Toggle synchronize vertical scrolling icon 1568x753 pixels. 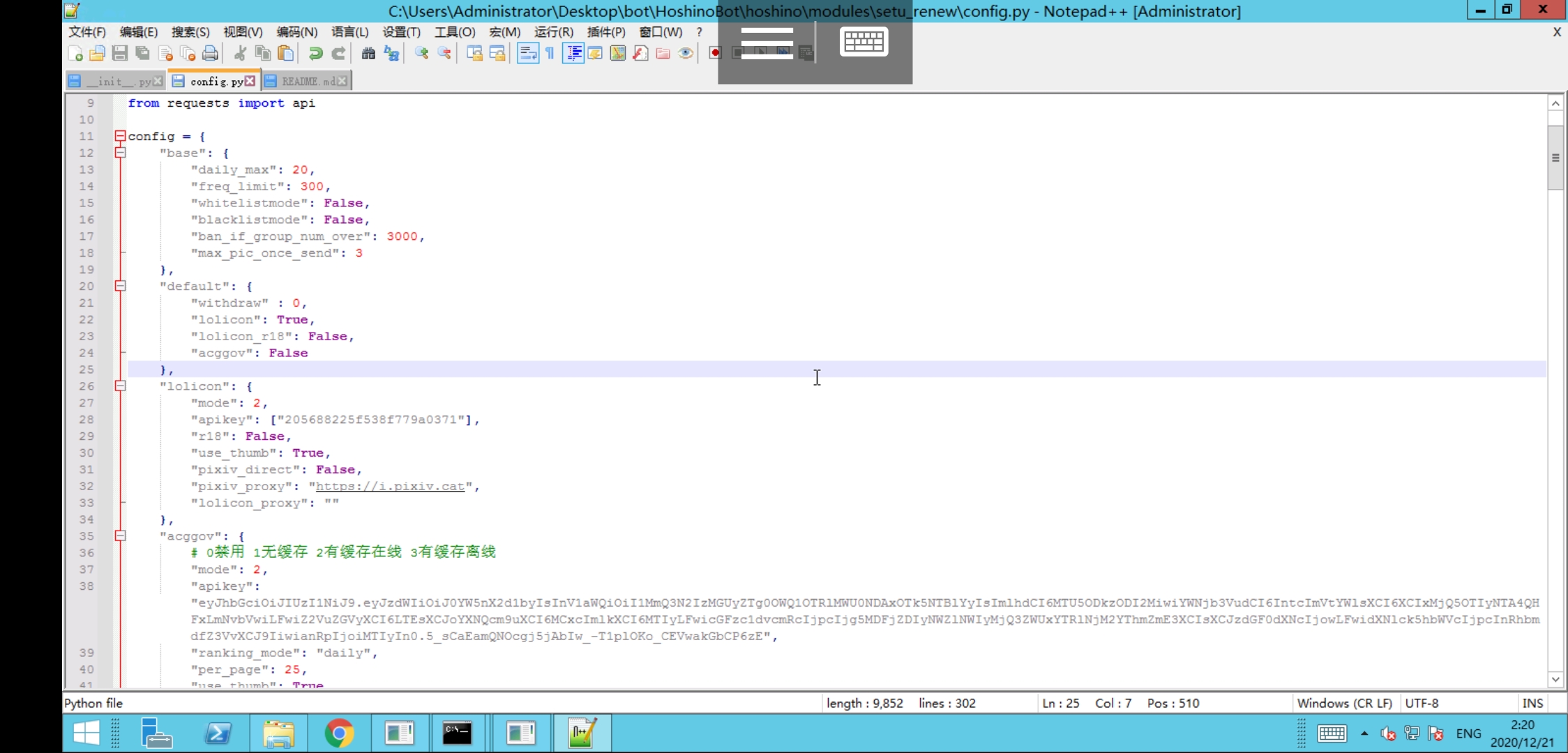(474, 53)
